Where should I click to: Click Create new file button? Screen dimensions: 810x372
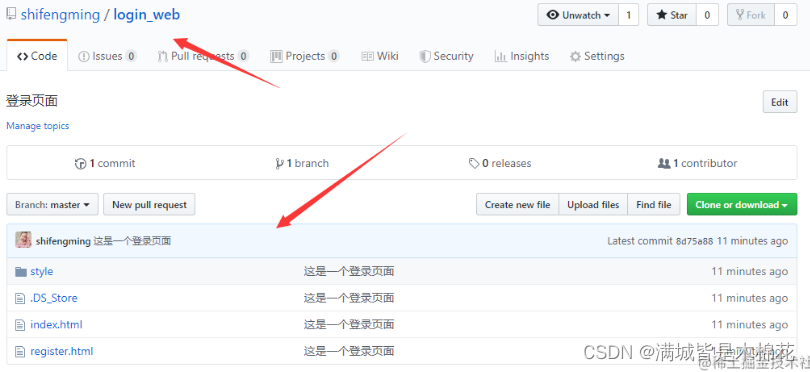[517, 205]
